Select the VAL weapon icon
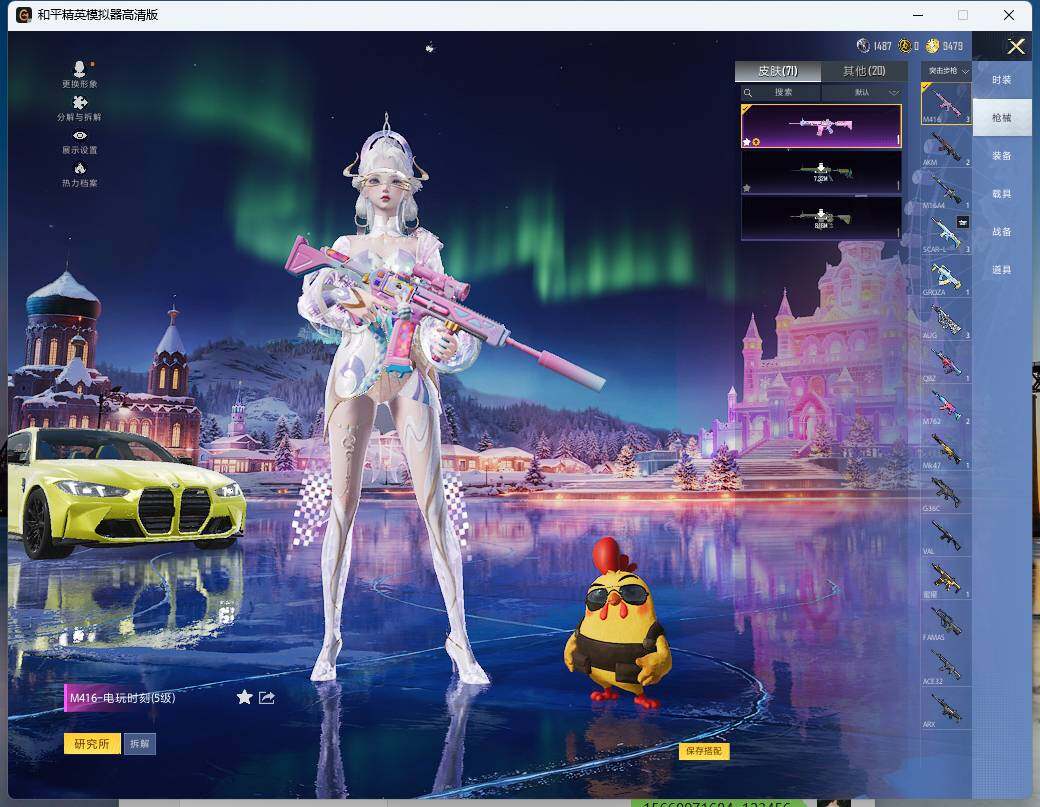 pos(946,536)
